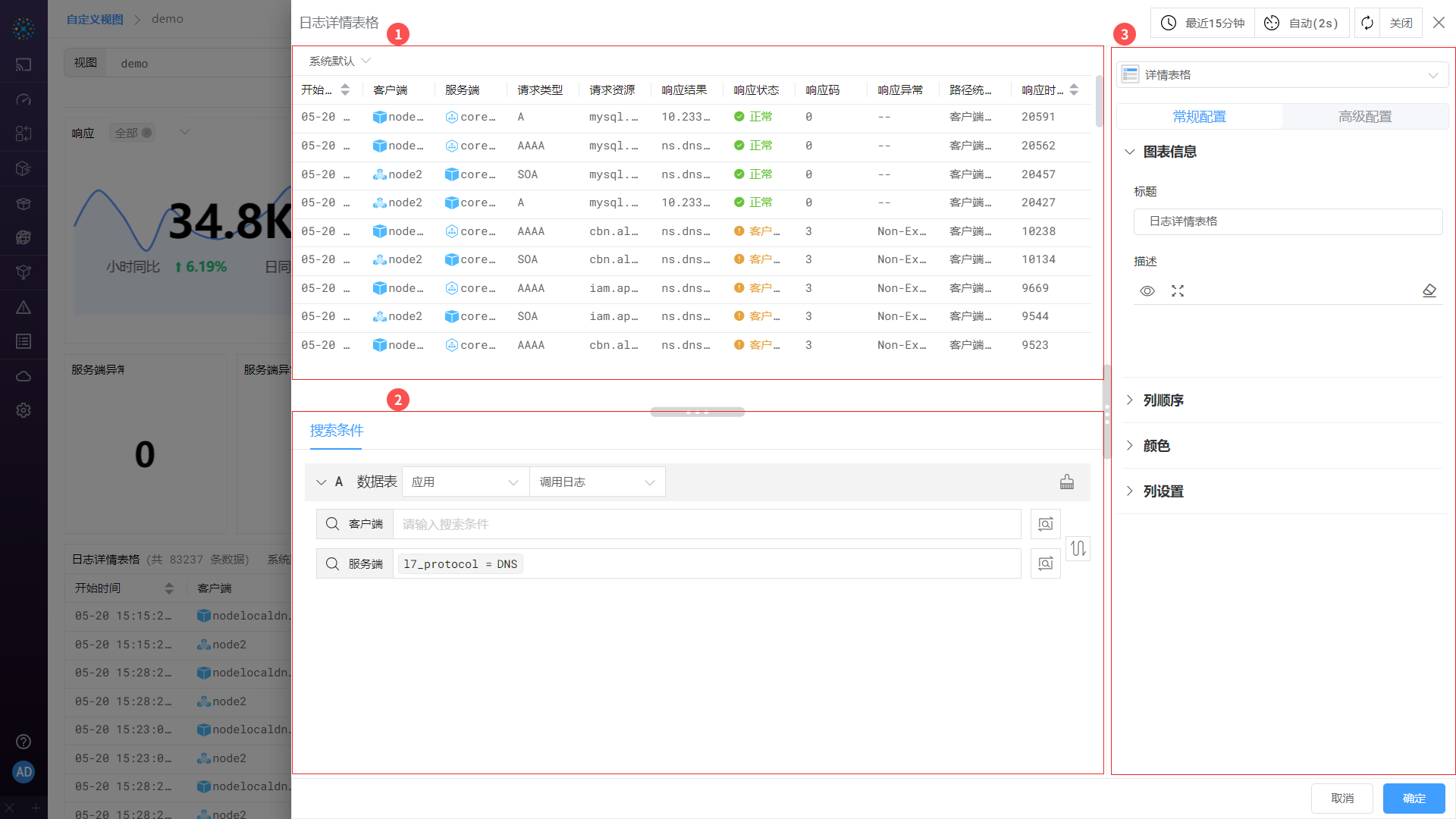Open the 应用 data table dropdown
1456x819 pixels.
pos(465,482)
